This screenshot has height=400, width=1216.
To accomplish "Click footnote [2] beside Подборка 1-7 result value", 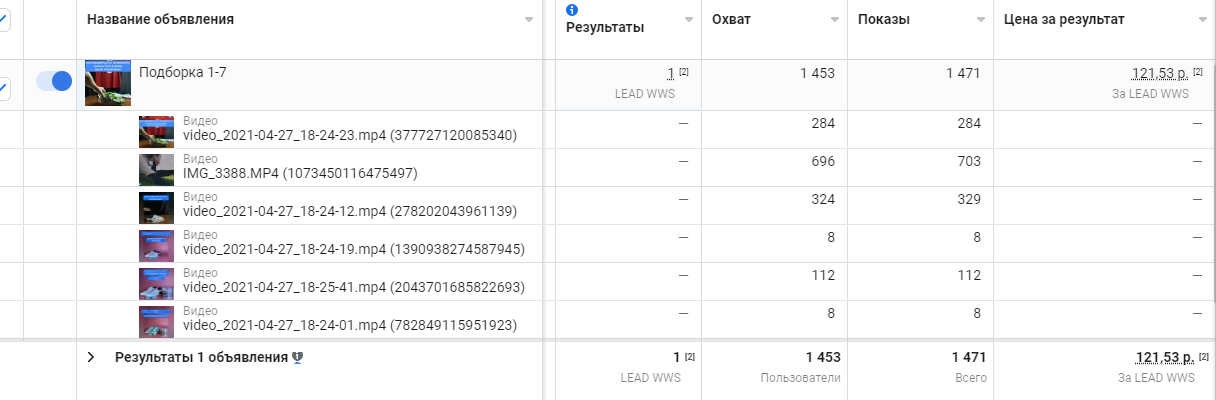I will click(x=684, y=72).
